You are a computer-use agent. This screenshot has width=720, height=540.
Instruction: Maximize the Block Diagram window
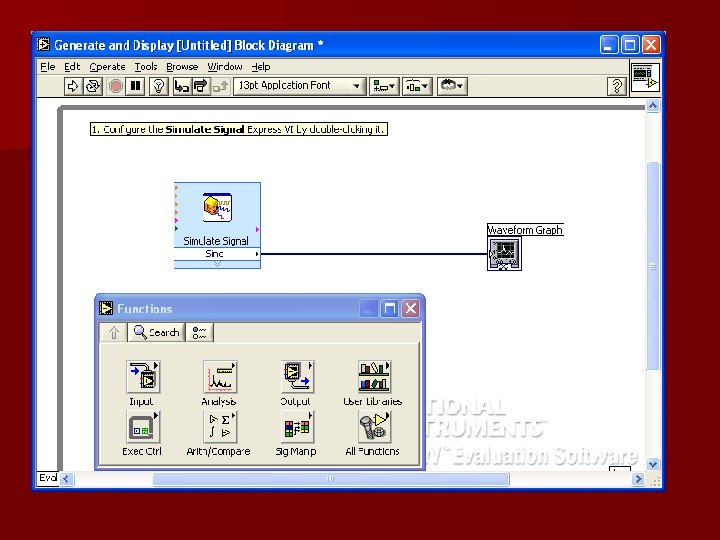(x=630, y=45)
